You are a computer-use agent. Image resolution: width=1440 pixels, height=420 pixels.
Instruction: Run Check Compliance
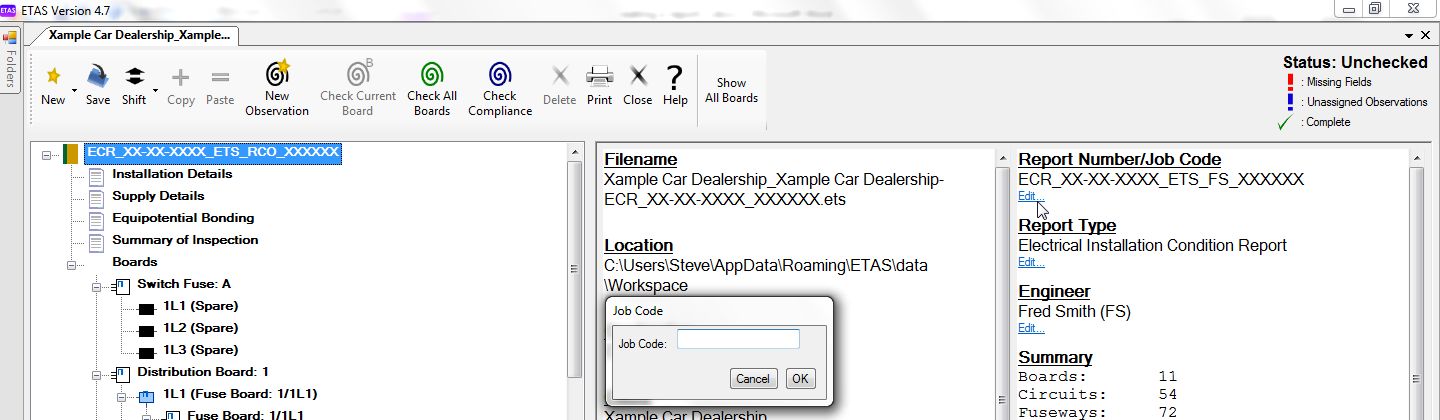(500, 88)
